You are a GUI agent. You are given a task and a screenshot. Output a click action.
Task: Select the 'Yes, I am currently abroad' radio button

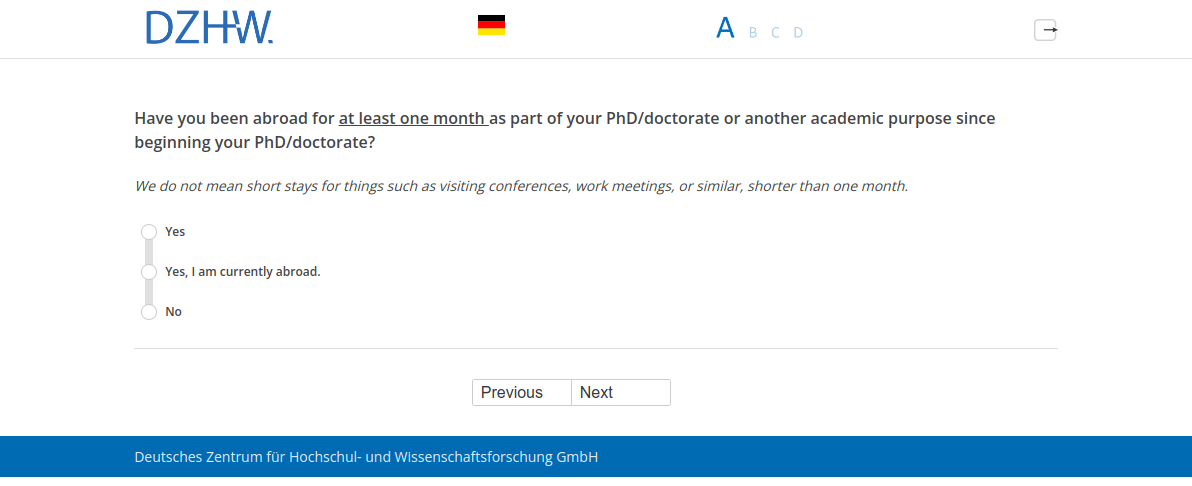(x=149, y=272)
